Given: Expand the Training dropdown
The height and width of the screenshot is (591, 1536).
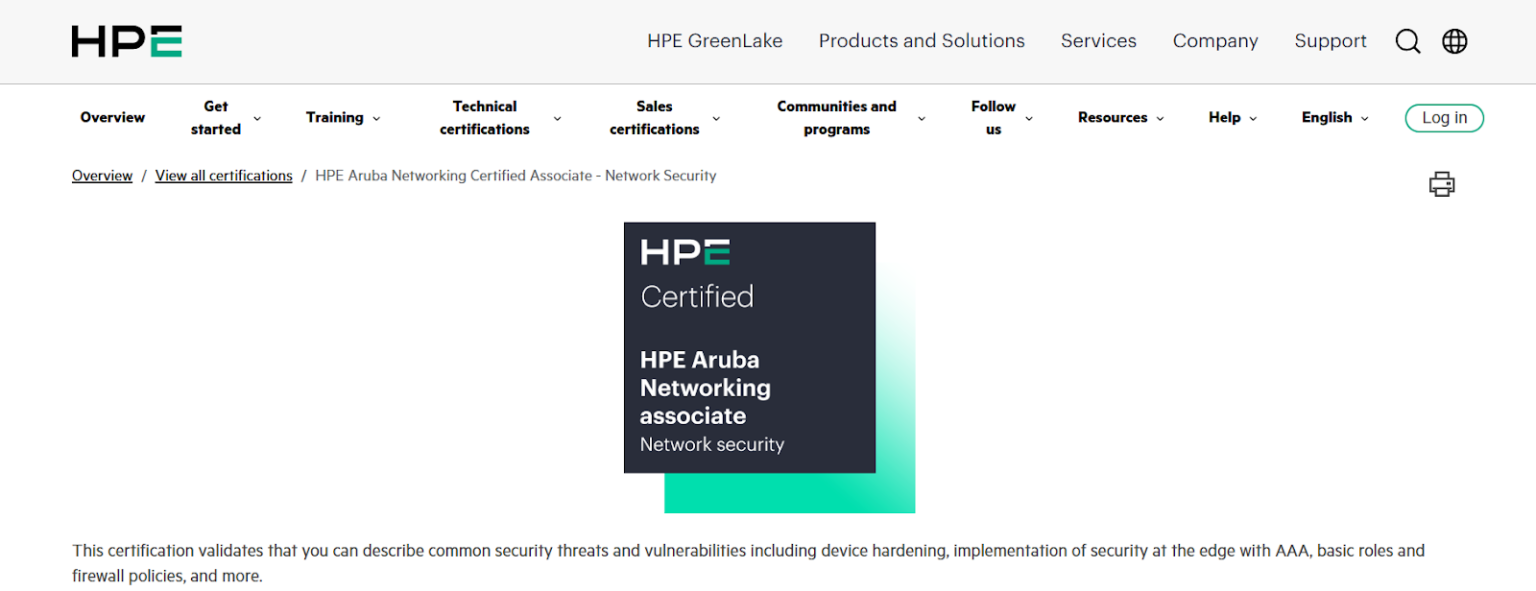Looking at the screenshot, I should tap(343, 118).
